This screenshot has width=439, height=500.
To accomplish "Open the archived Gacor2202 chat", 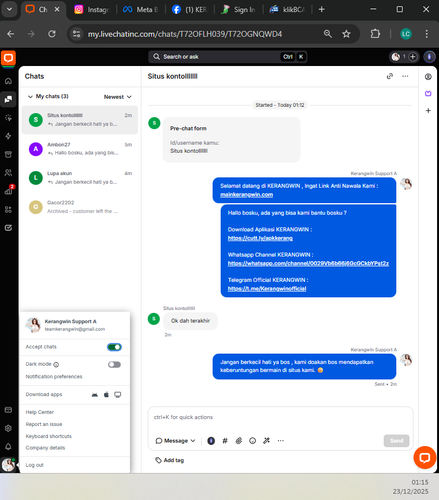I will (80, 207).
